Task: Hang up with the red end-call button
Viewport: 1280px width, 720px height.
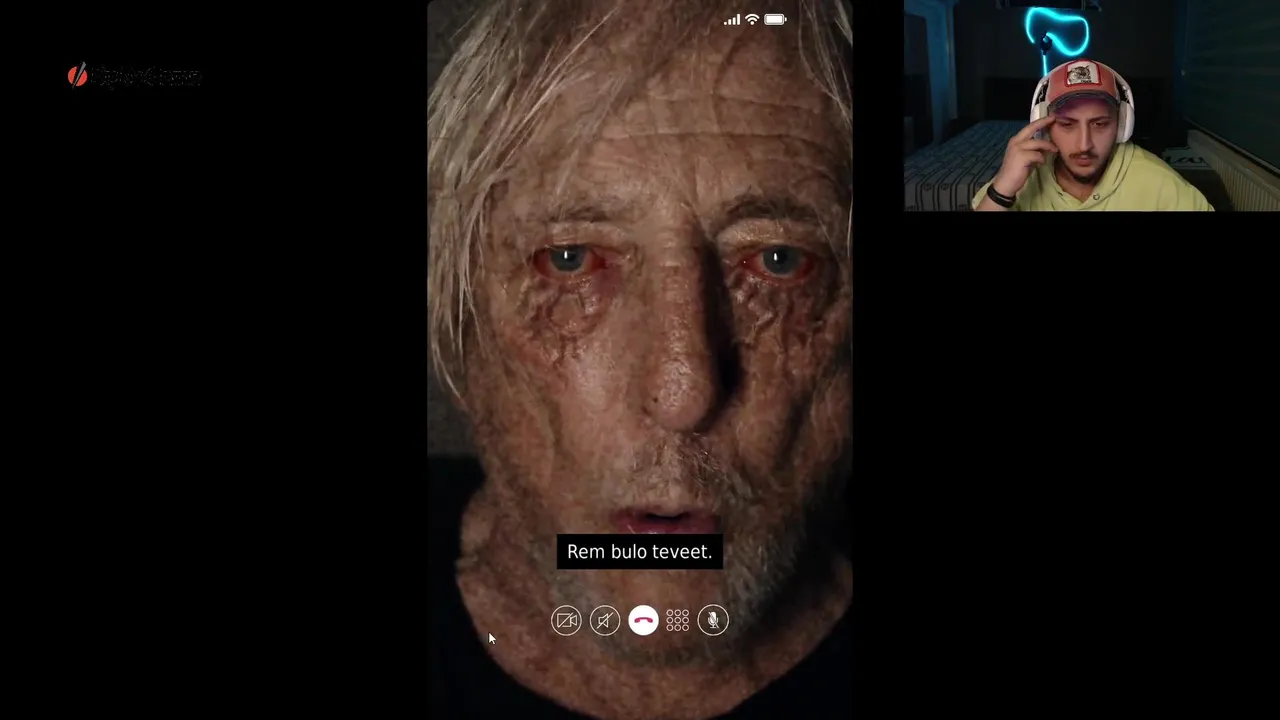Action: point(643,621)
